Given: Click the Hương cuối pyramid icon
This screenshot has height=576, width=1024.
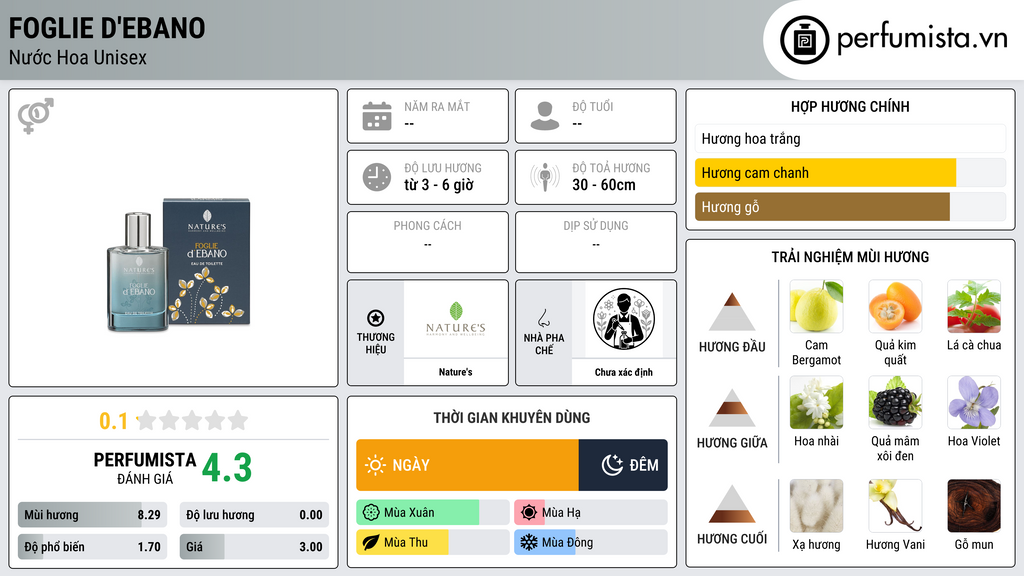Looking at the screenshot, I should (x=732, y=504).
